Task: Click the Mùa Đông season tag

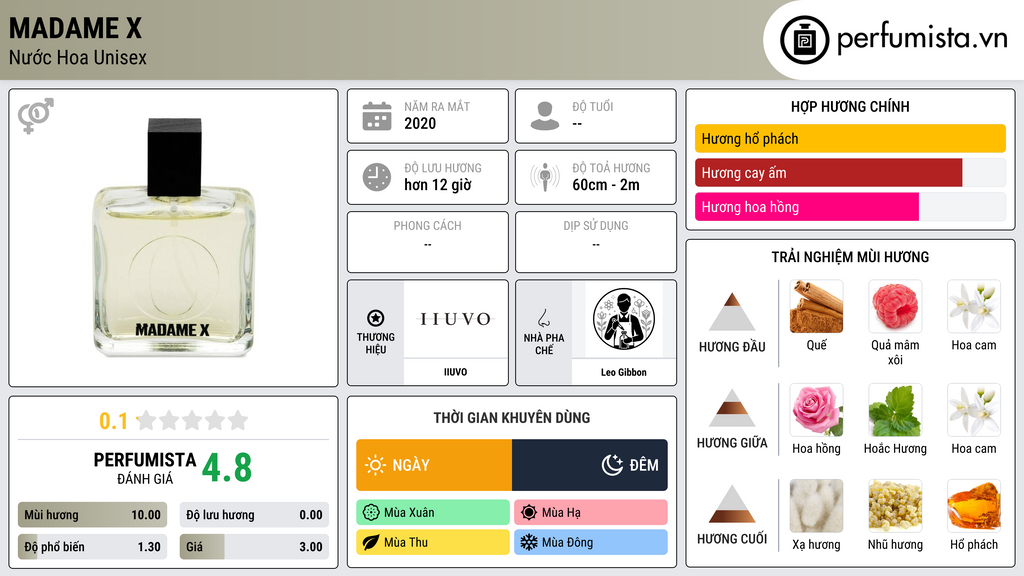Action: point(591,542)
